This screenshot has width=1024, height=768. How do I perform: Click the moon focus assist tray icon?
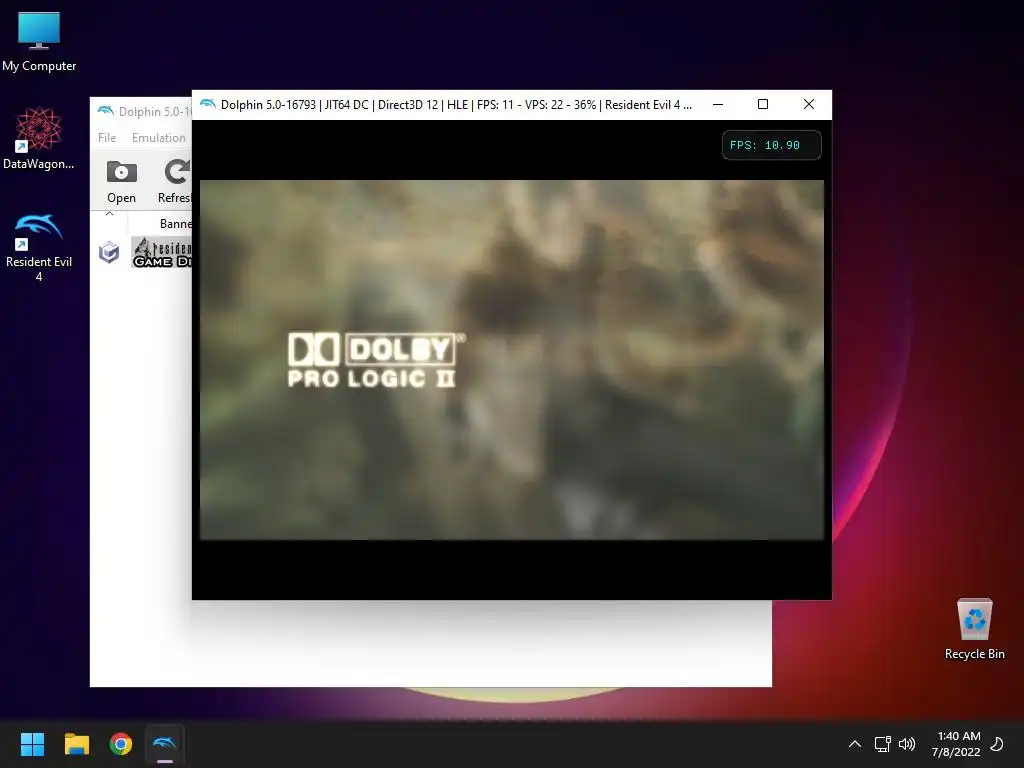click(997, 744)
